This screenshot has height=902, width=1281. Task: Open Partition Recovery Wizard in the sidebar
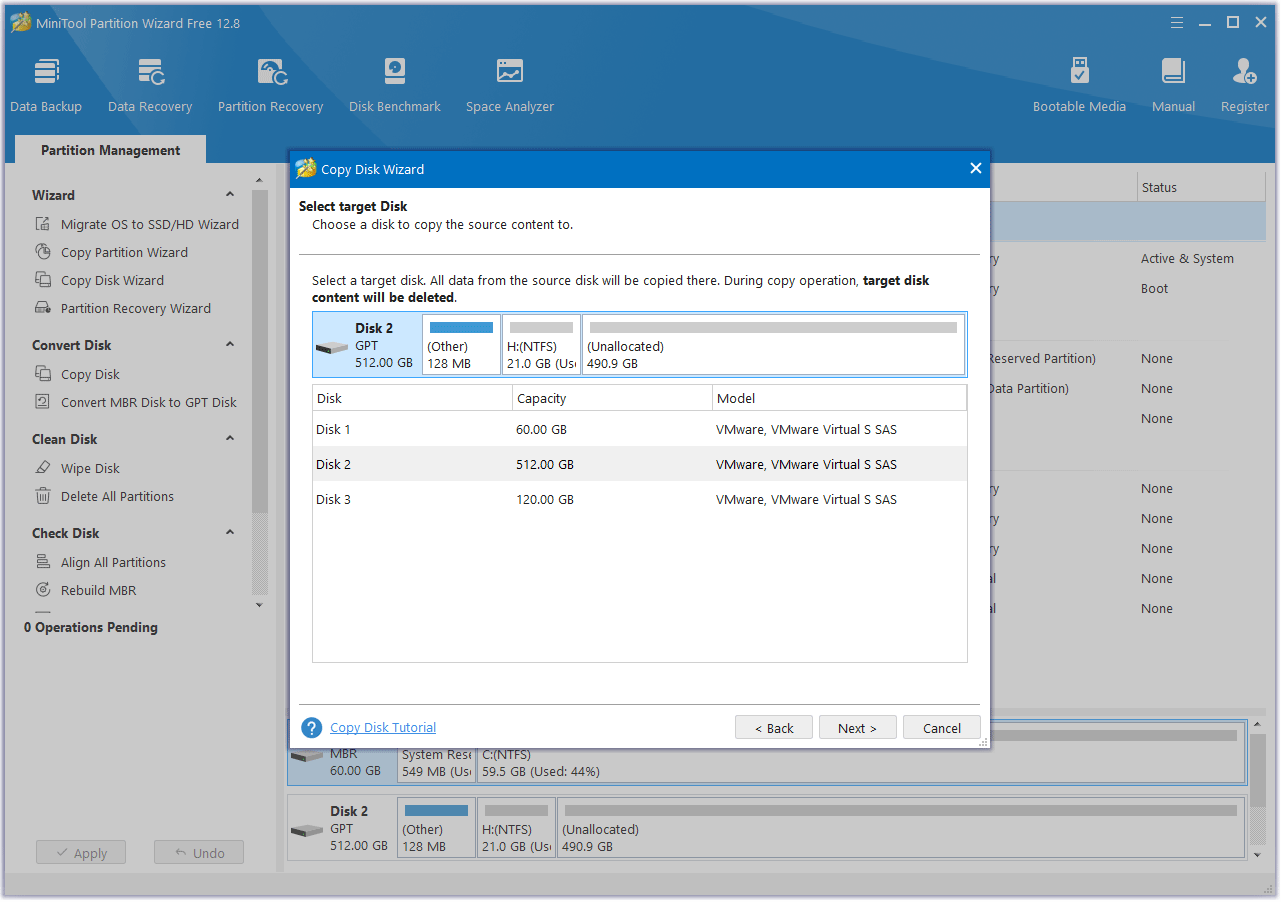[x=123, y=308]
